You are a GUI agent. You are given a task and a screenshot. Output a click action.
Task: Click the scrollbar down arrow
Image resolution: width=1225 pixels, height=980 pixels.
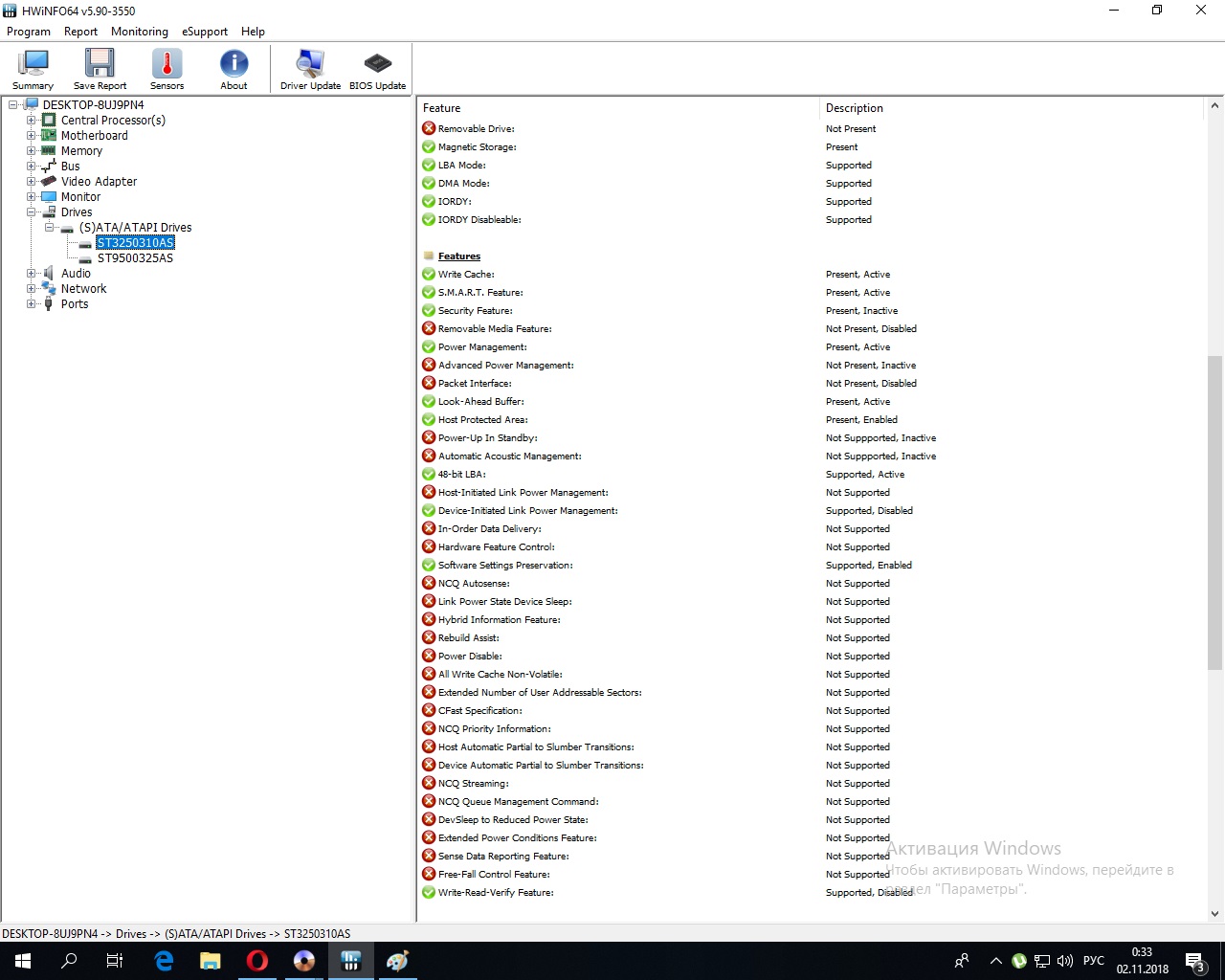1214,914
